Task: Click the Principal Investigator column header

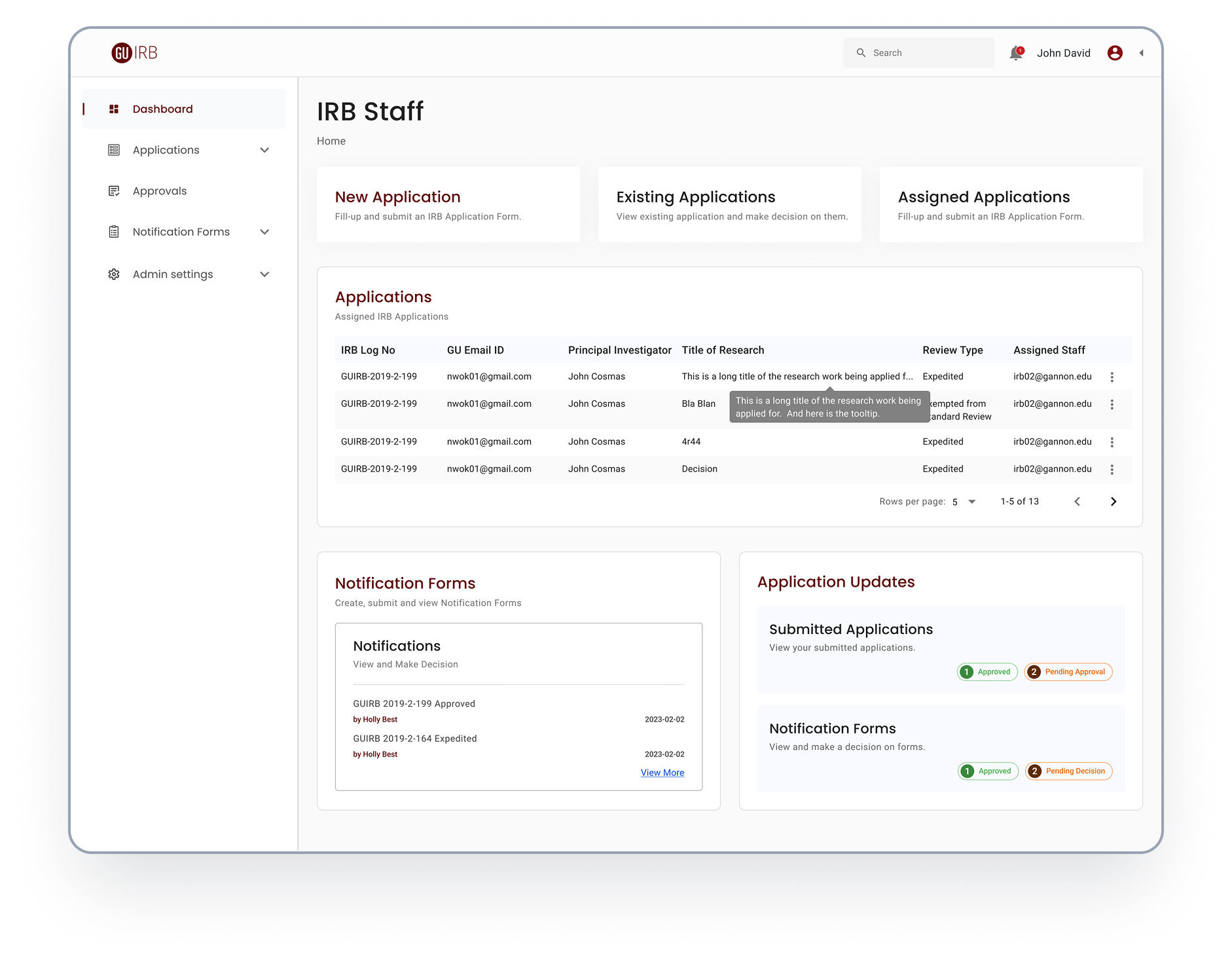Action: click(620, 350)
